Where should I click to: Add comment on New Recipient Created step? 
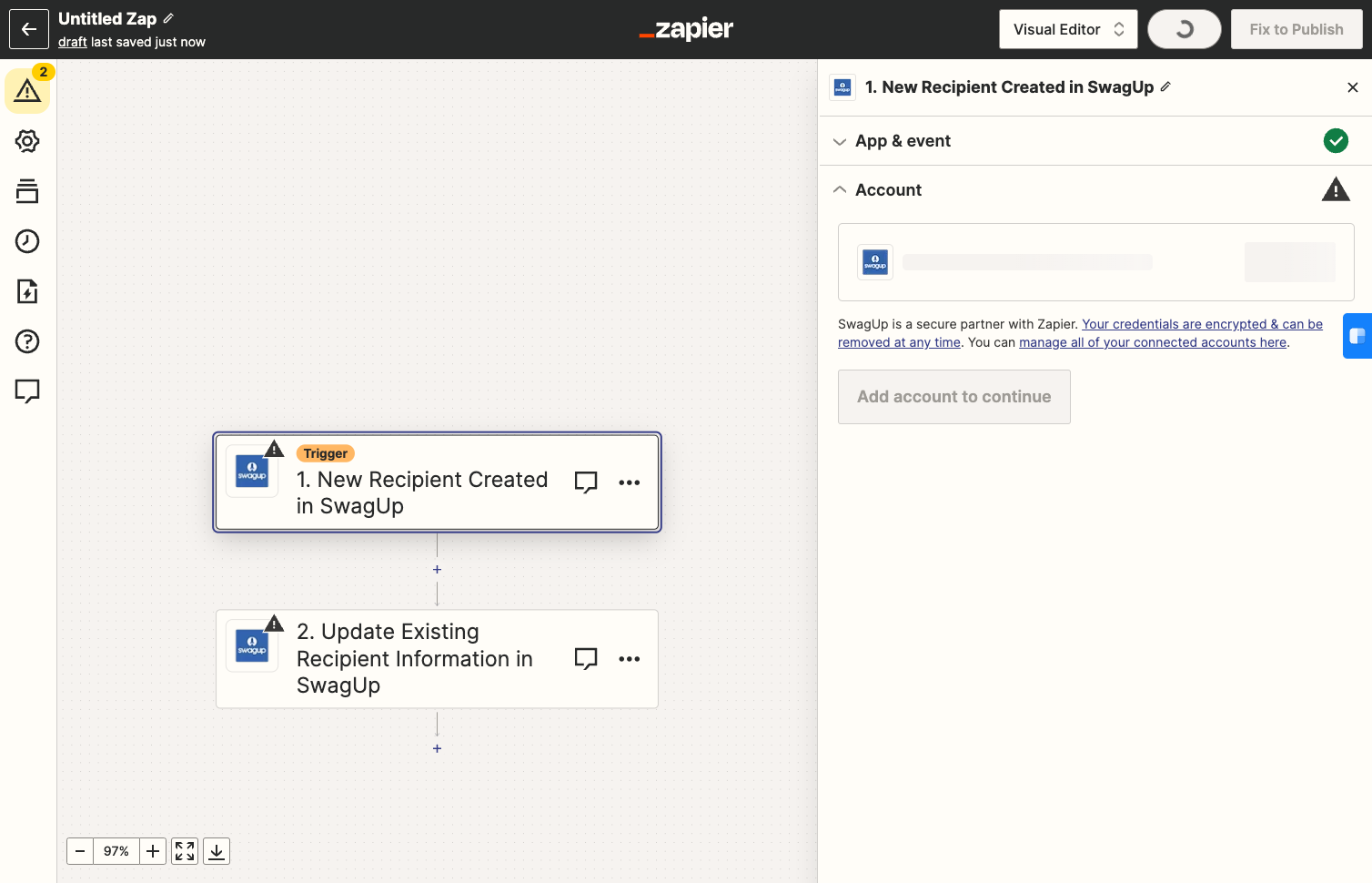pyautogui.click(x=586, y=482)
